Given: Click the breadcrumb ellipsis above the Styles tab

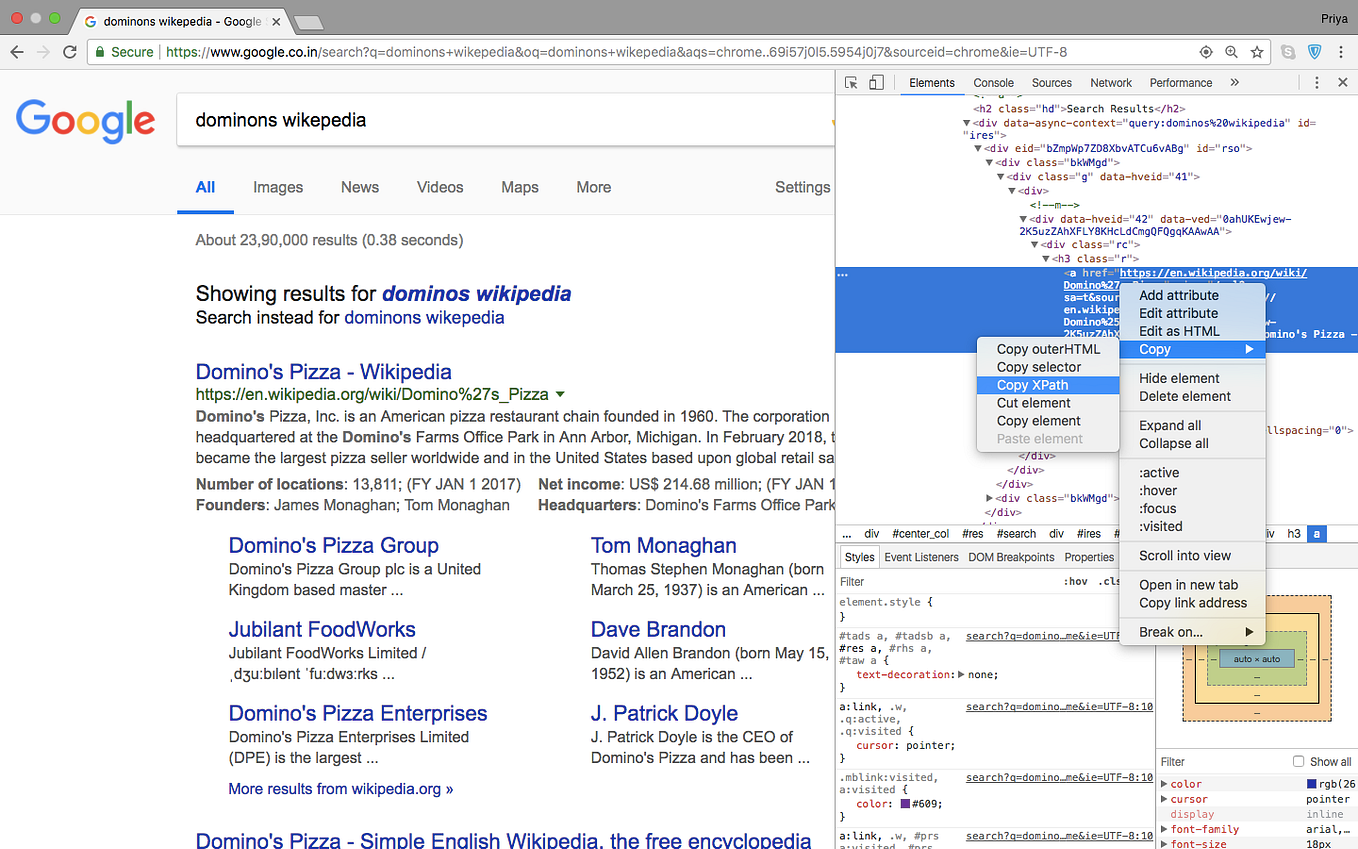Looking at the screenshot, I should (847, 534).
